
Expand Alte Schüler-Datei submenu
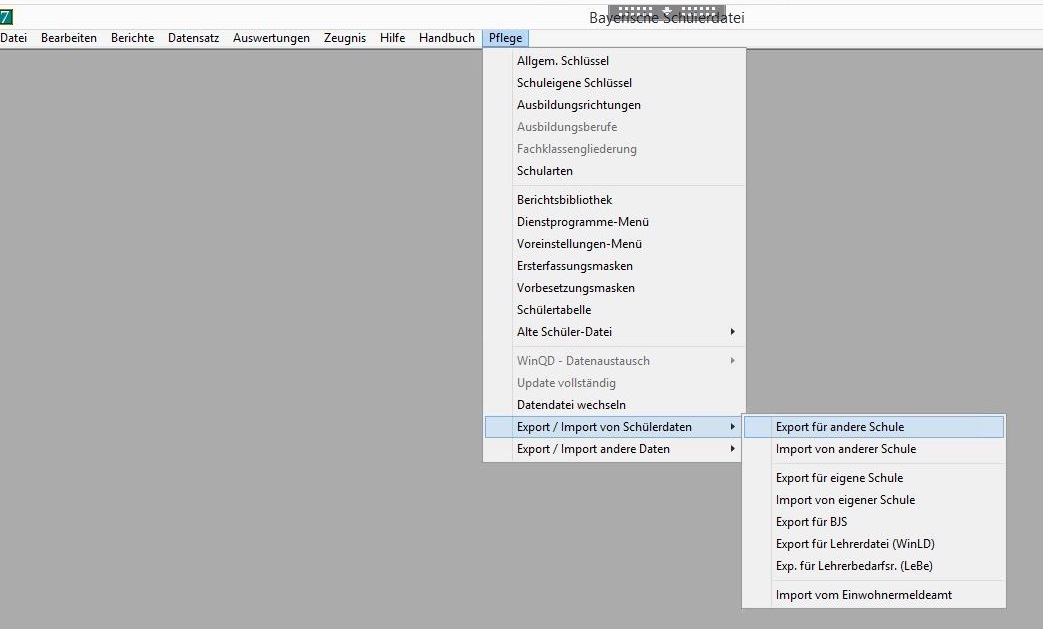pos(614,331)
